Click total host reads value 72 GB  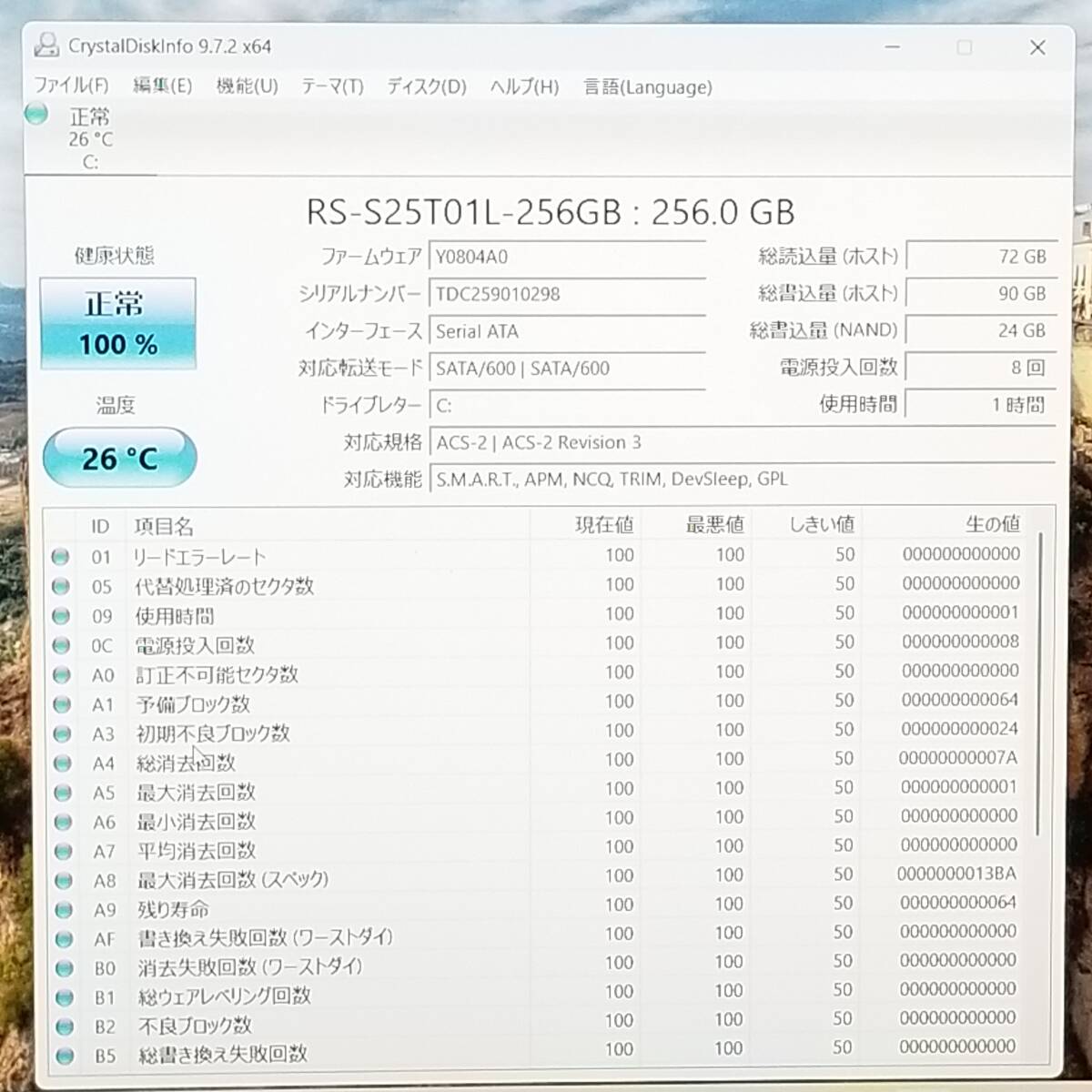980,257
